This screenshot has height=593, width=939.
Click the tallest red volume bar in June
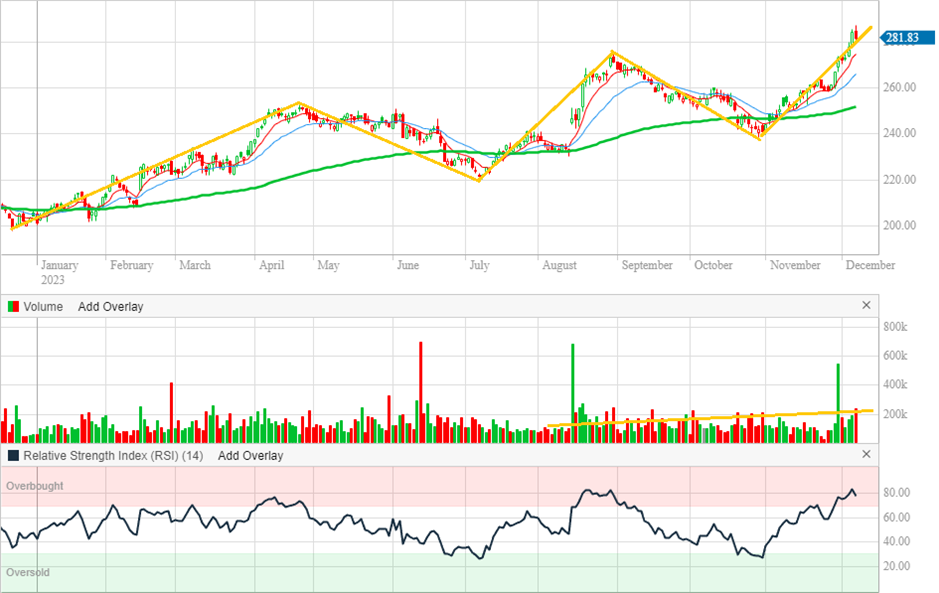pos(420,392)
